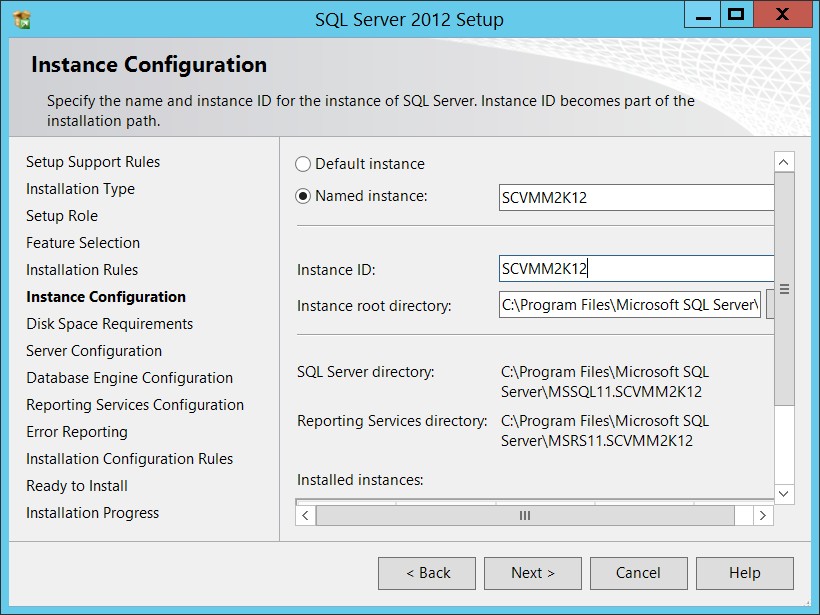Proceed with the Next > button
This screenshot has width=820, height=615.
pyautogui.click(x=533, y=573)
